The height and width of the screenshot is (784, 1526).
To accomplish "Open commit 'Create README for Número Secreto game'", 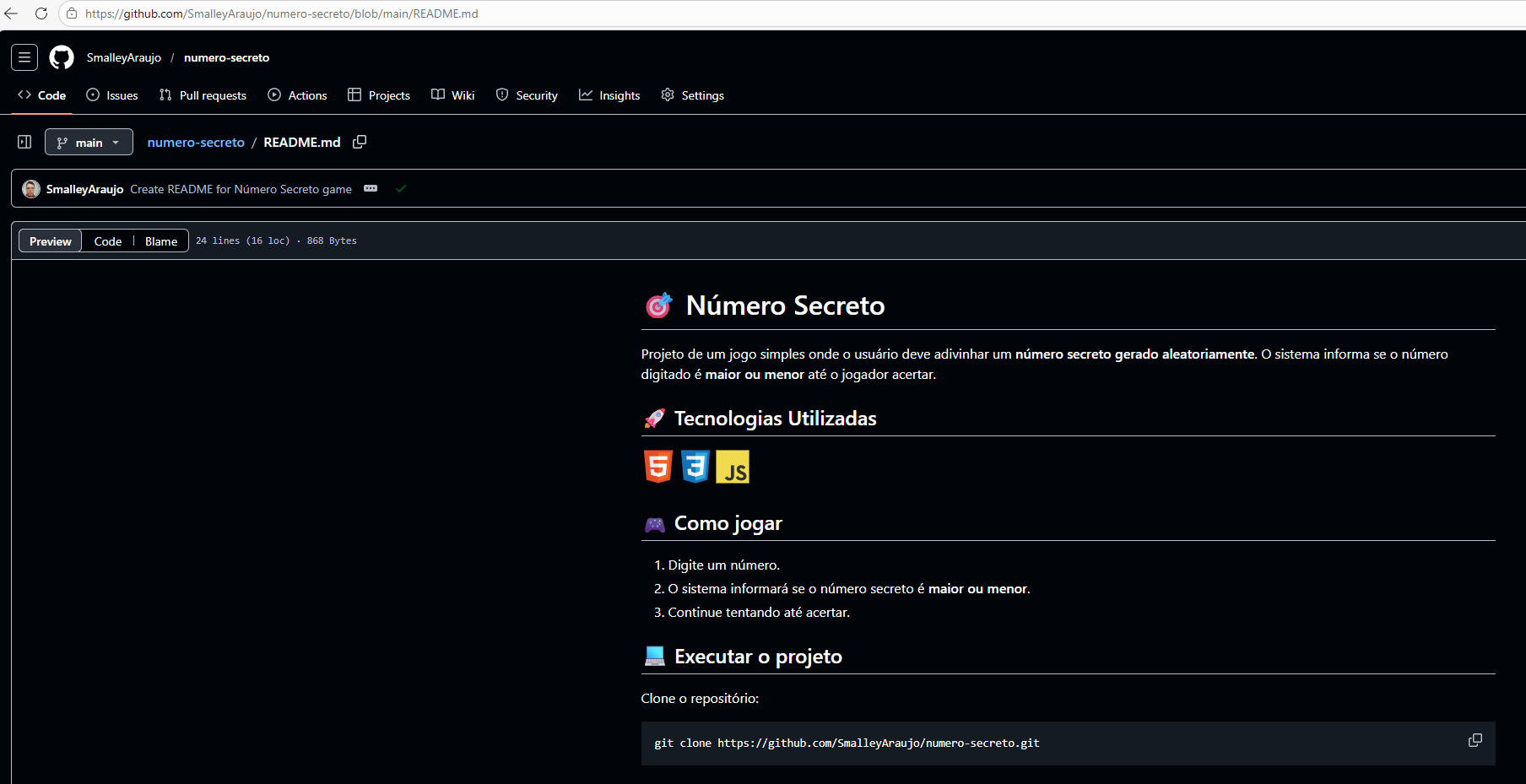I will pos(241,189).
